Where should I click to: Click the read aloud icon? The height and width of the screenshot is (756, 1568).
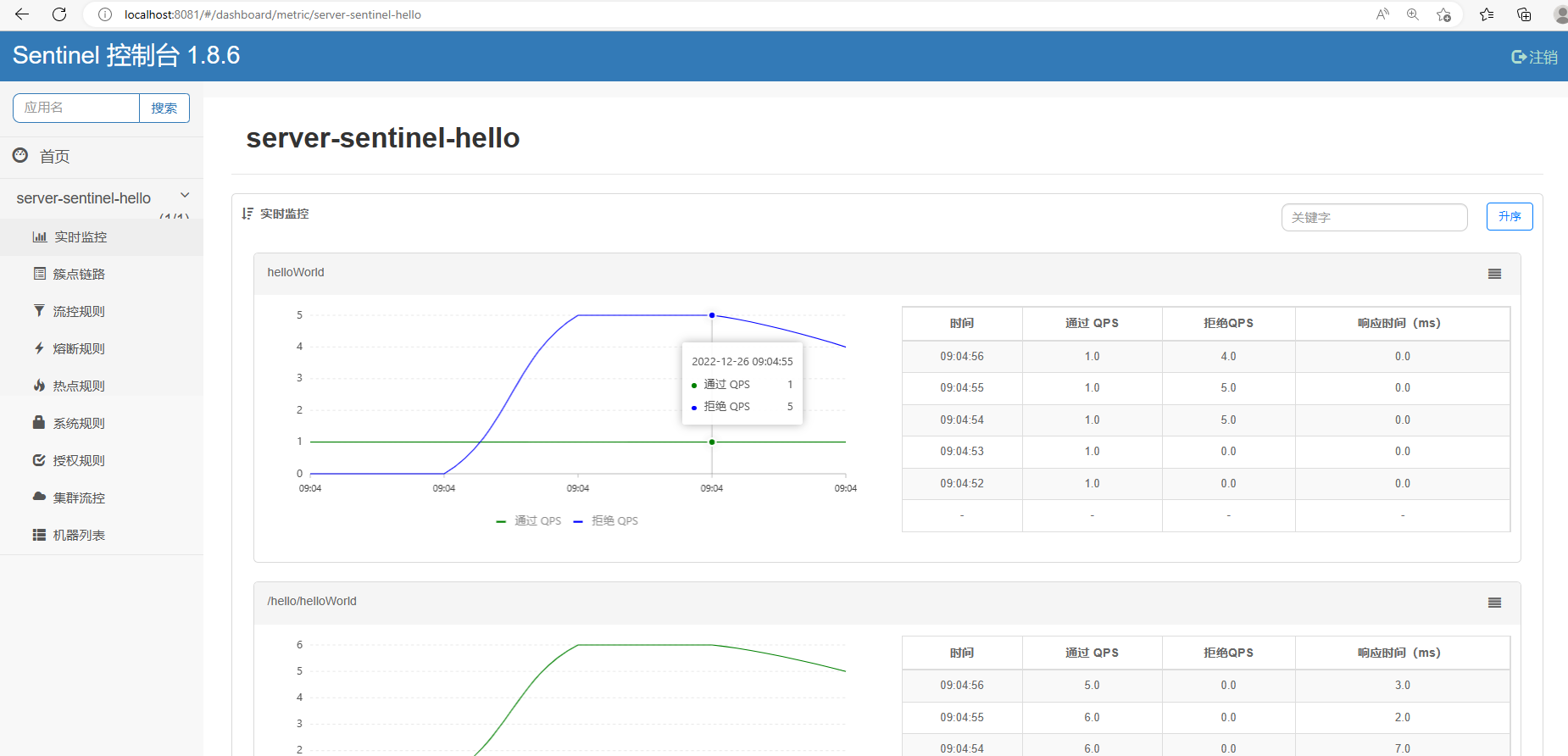coord(1382,14)
